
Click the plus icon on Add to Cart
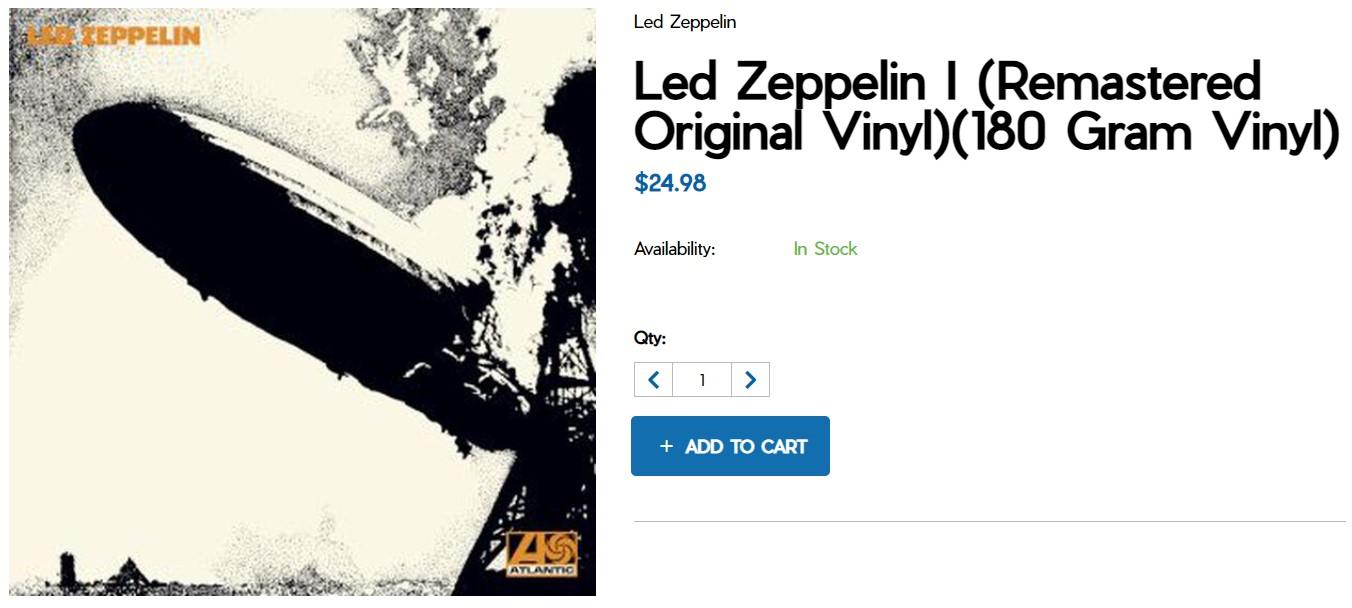[666, 446]
